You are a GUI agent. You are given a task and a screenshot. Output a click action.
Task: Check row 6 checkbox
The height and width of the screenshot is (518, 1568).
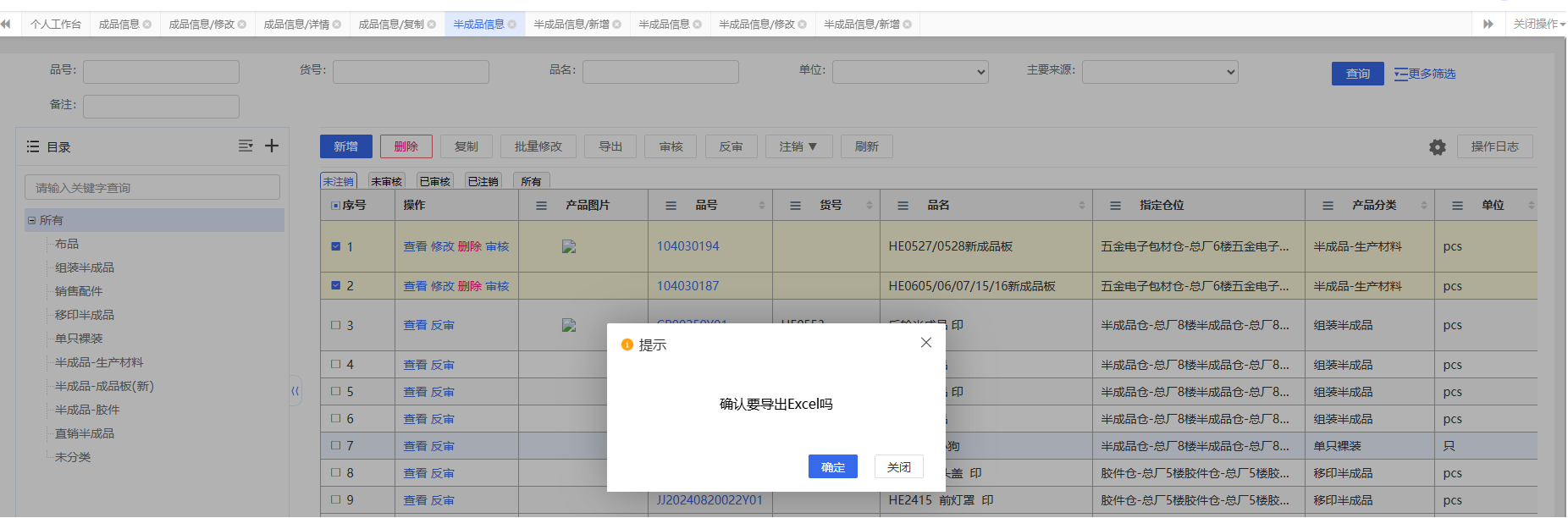pyautogui.click(x=335, y=419)
